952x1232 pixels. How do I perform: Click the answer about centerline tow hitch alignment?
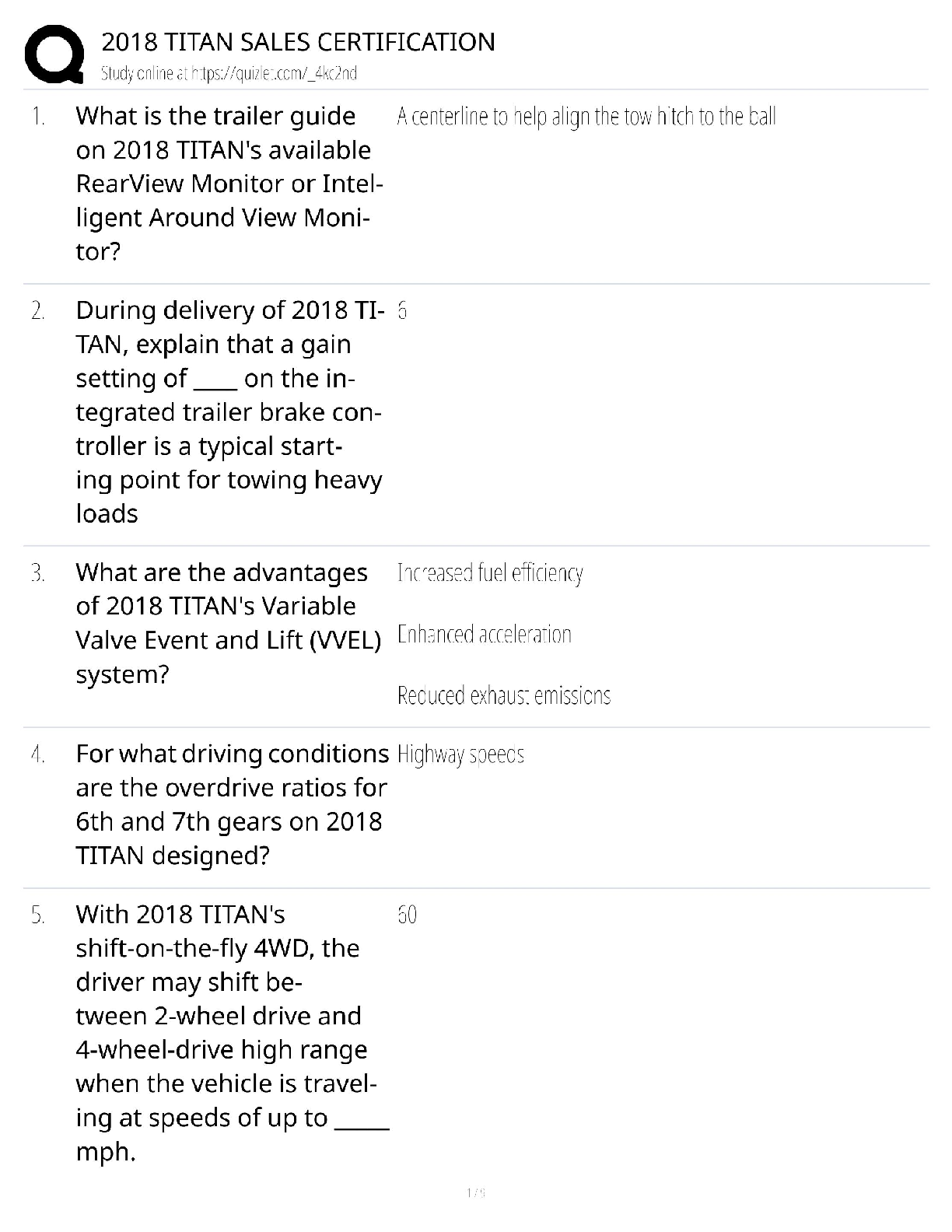[586, 117]
